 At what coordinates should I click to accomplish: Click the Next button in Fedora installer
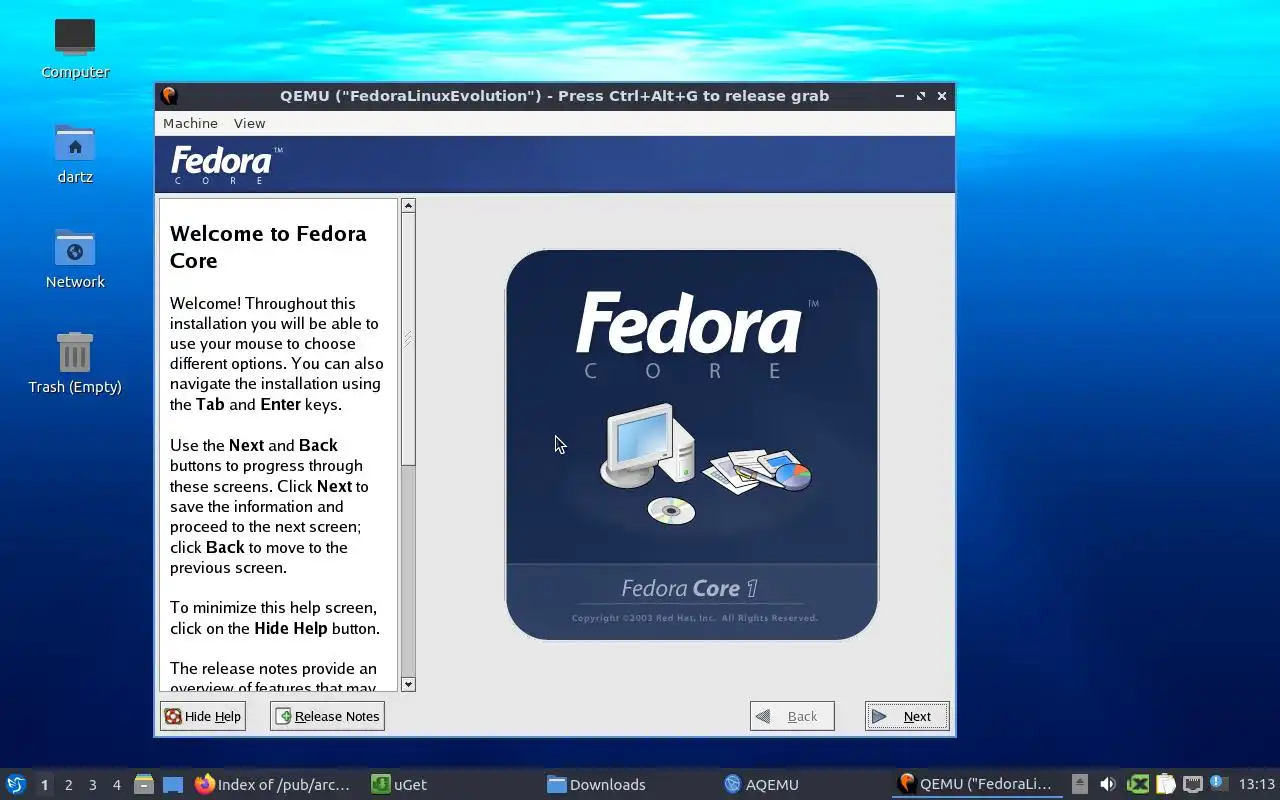tap(907, 716)
